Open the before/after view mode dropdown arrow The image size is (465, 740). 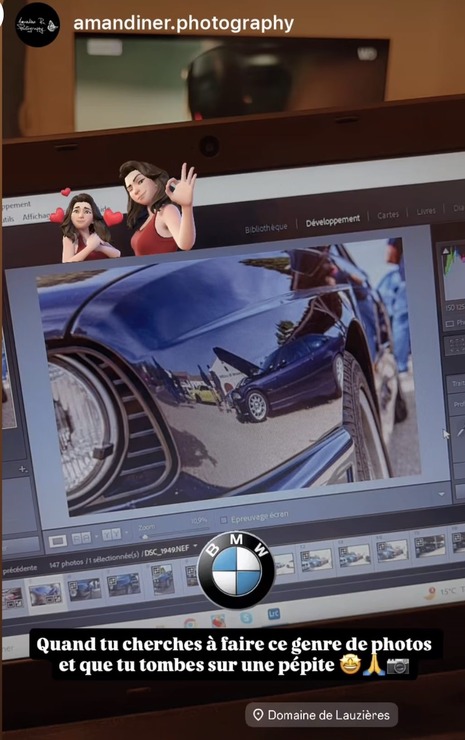[x=126, y=533]
